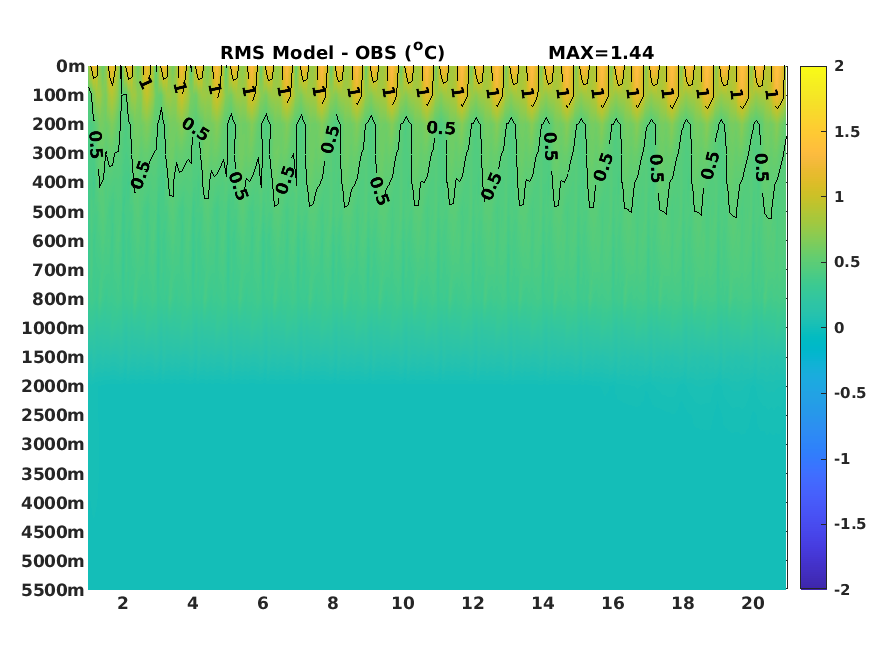The height and width of the screenshot is (656, 875).
Task: Click the "2000m" depth axis label
Action: [x=53, y=387]
